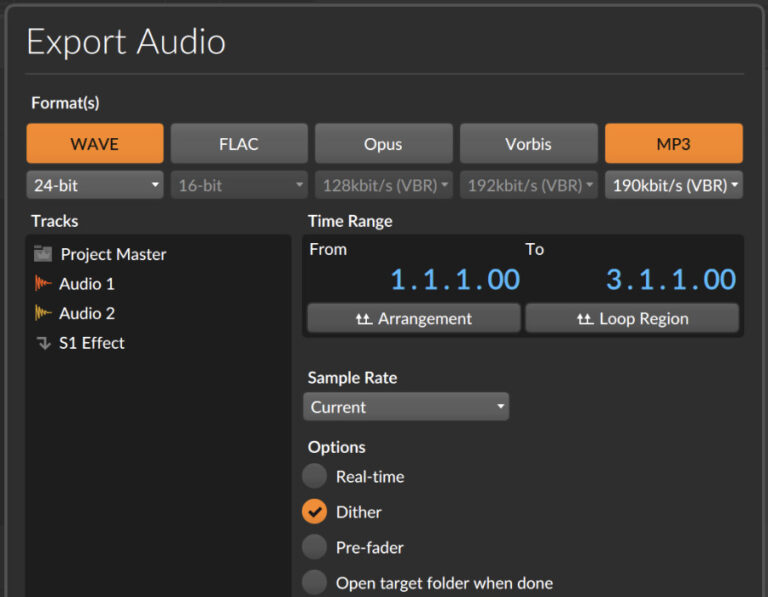Select the Audio 2 track
This screenshot has width=768, height=597.
[x=158, y=312]
